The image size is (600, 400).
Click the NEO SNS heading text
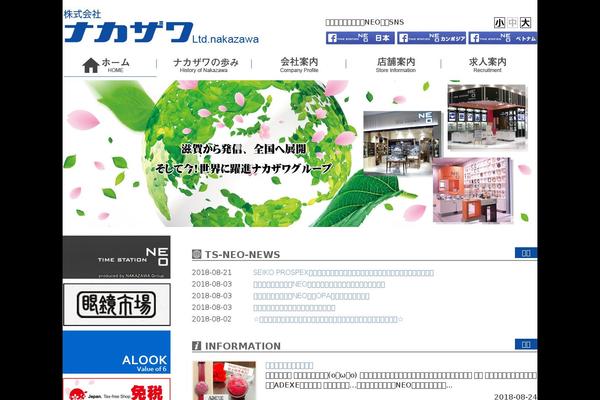(x=365, y=22)
